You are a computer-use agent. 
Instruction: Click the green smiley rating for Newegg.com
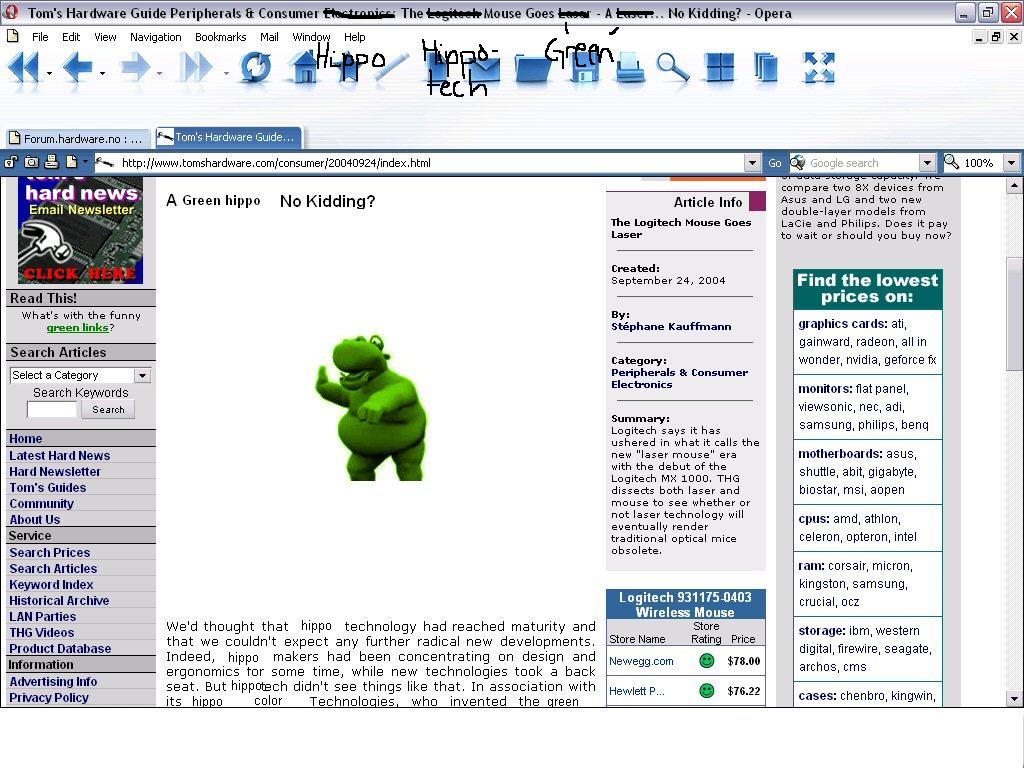tap(706, 661)
